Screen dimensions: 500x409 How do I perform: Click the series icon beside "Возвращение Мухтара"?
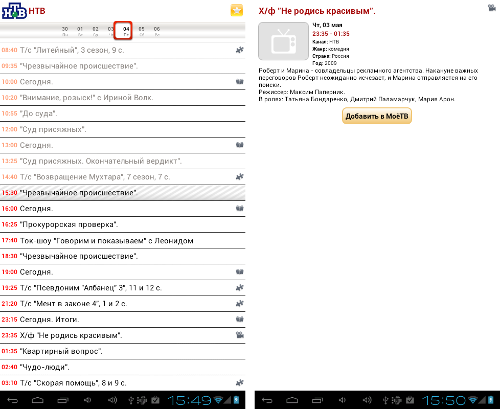[239, 177]
